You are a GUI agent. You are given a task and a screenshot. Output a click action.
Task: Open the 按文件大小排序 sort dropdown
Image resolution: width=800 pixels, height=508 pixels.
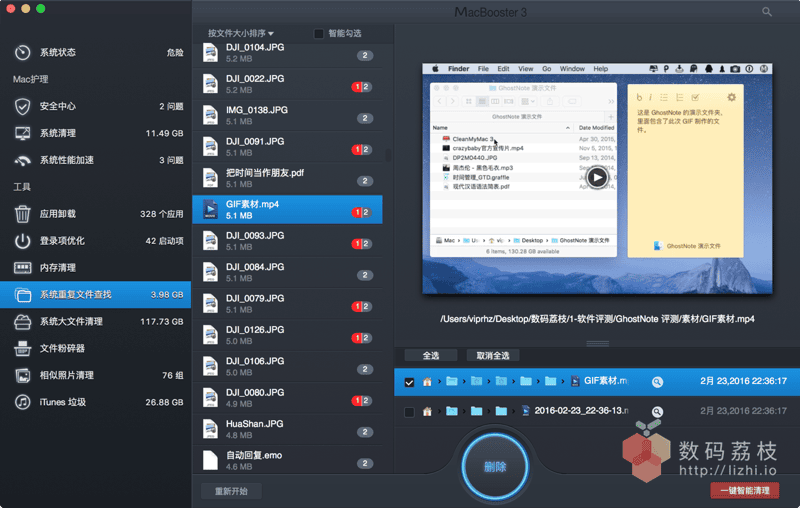point(240,33)
